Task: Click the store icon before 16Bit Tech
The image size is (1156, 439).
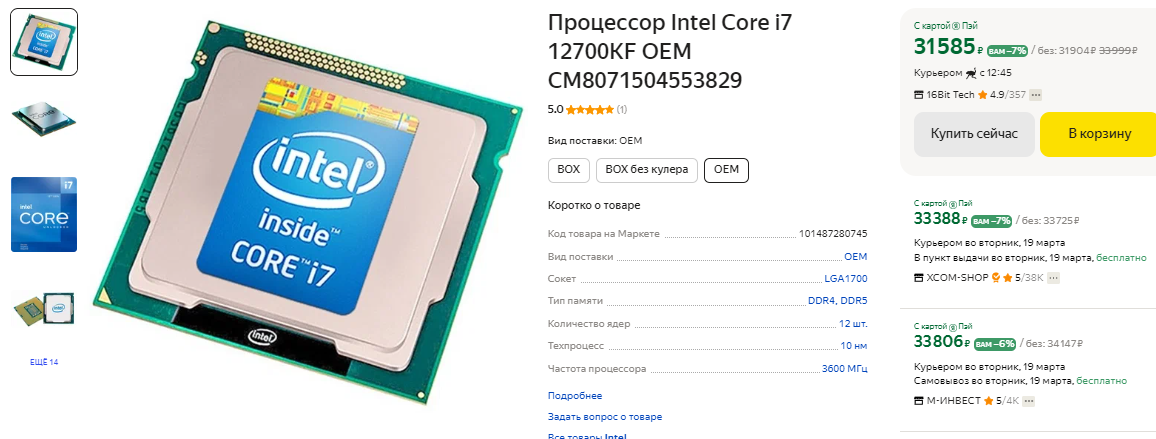Action: (x=919, y=95)
